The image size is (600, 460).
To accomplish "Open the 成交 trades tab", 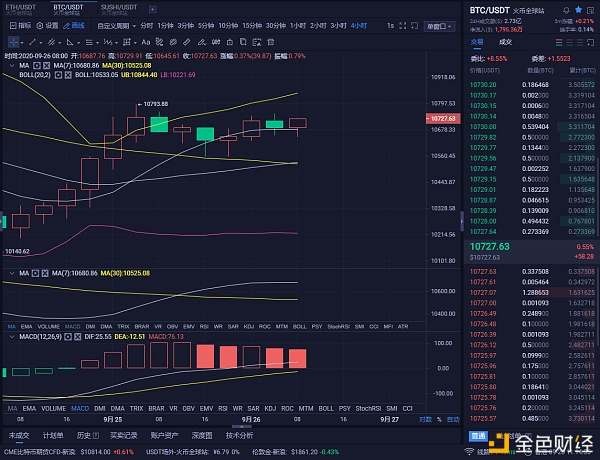I will click(505, 41).
